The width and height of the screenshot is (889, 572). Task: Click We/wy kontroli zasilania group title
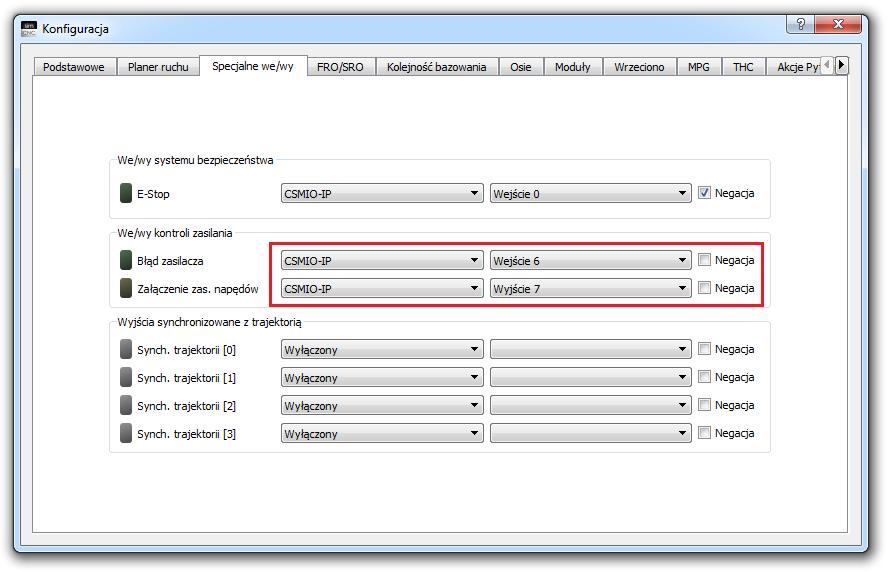point(175,233)
